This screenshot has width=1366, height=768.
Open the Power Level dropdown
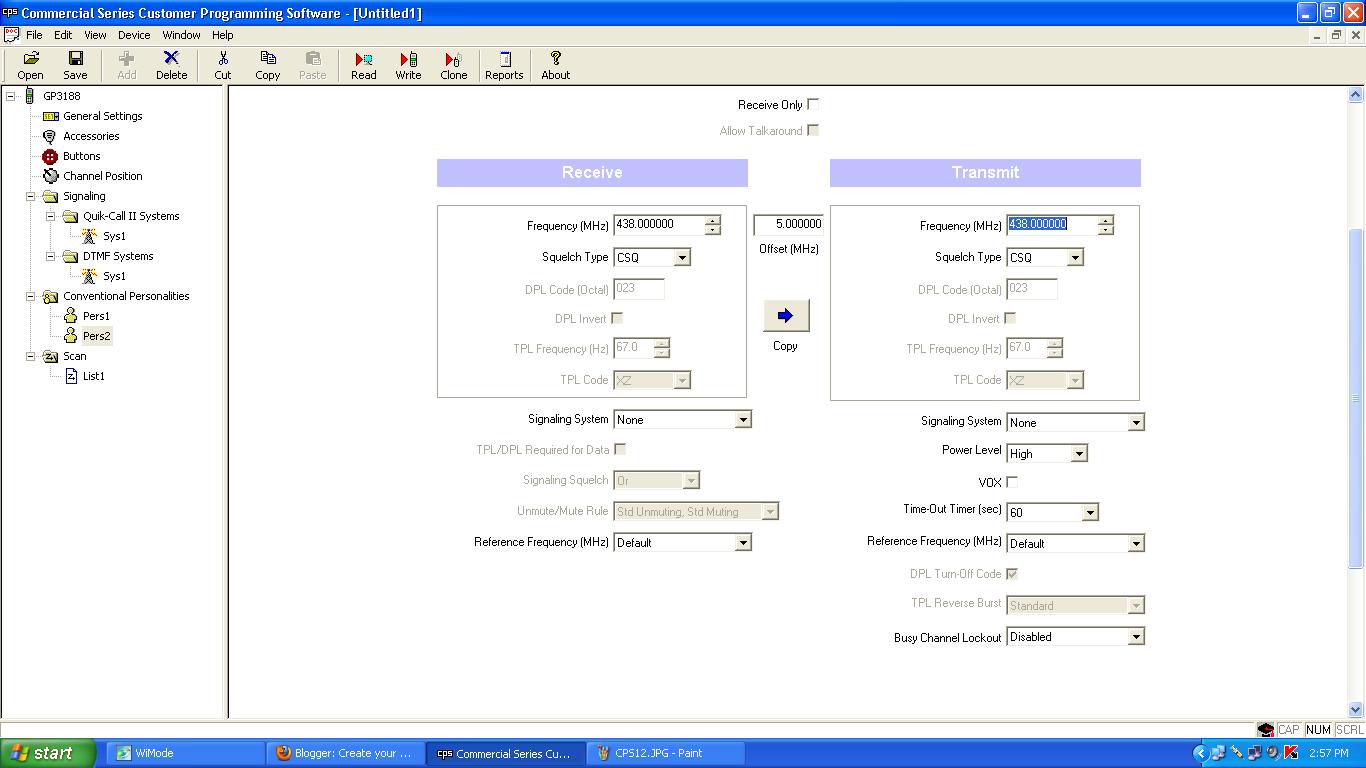tap(1078, 454)
